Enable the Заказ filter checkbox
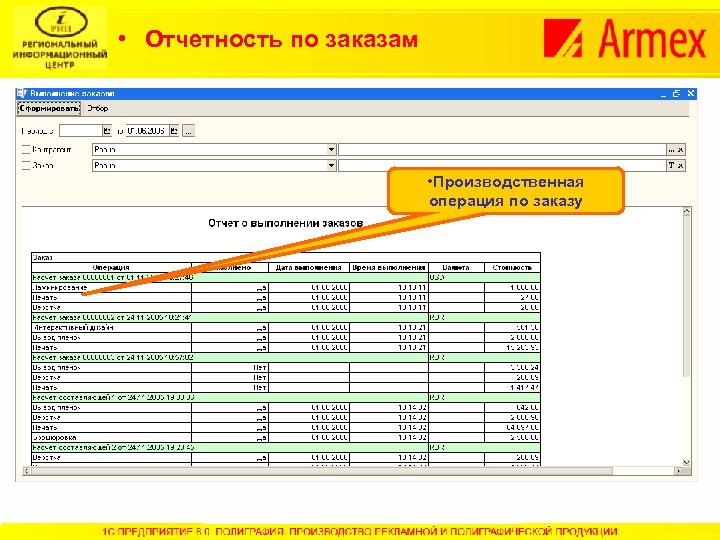720x540 pixels. tap(26, 165)
